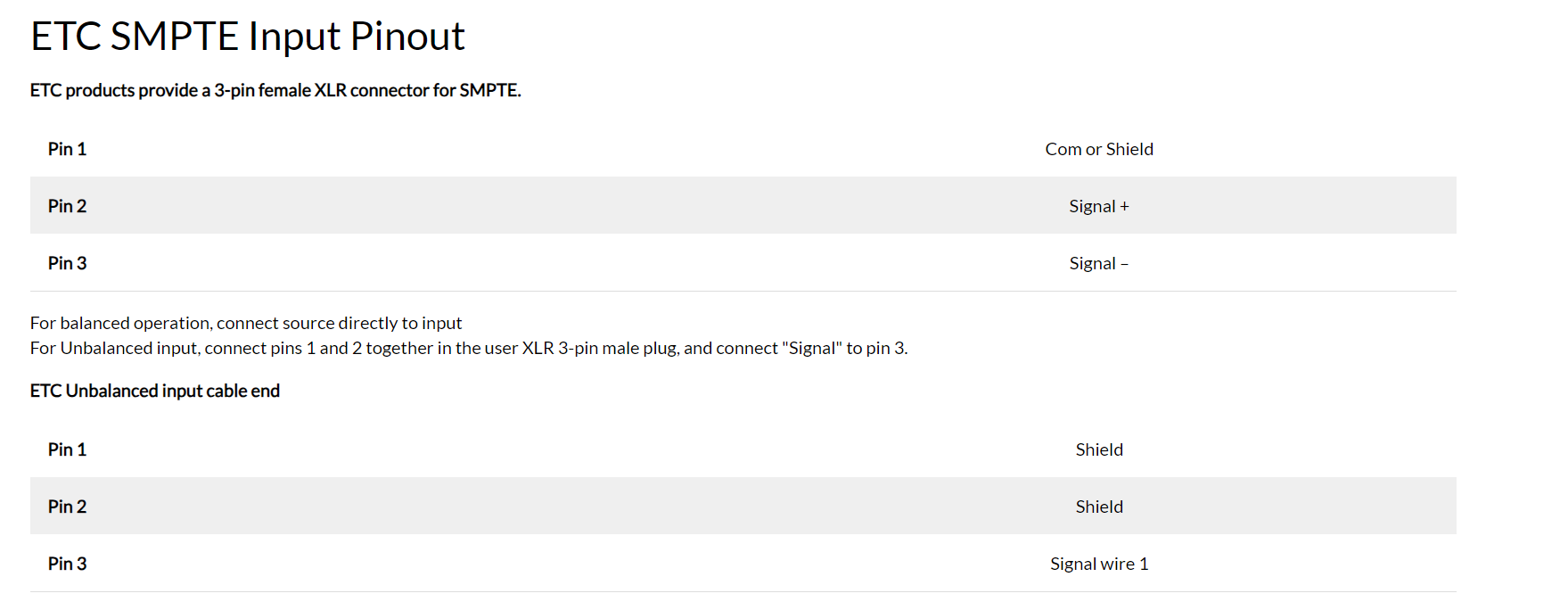Select 'Pin 1' label in the unbalanced cable table
Viewport: 1568px width, 610px height.
point(67,449)
